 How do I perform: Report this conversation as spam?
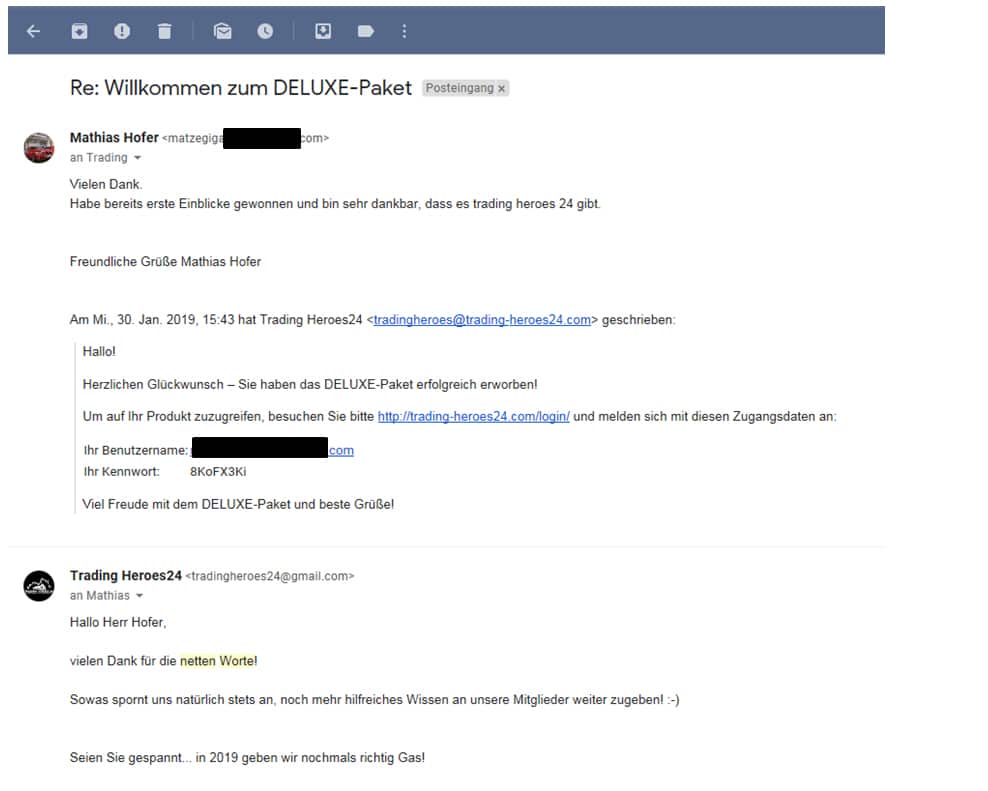[122, 31]
